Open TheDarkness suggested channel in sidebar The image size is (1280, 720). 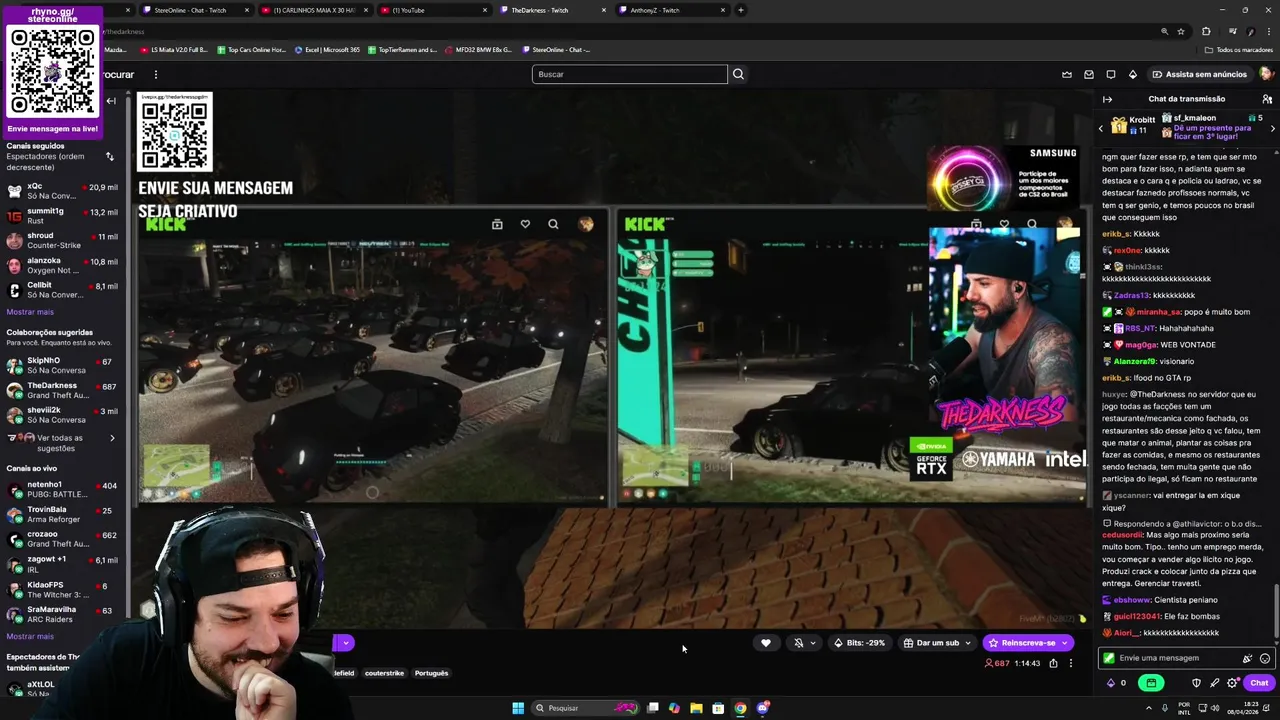tap(62, 390)
